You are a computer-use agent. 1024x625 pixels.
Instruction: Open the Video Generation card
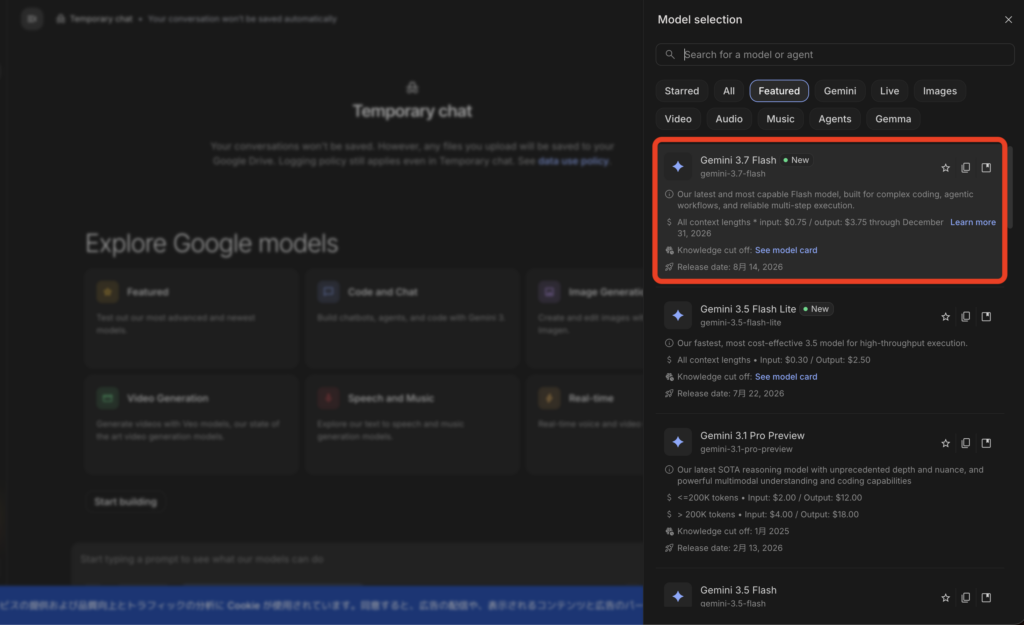click(191, 425)
